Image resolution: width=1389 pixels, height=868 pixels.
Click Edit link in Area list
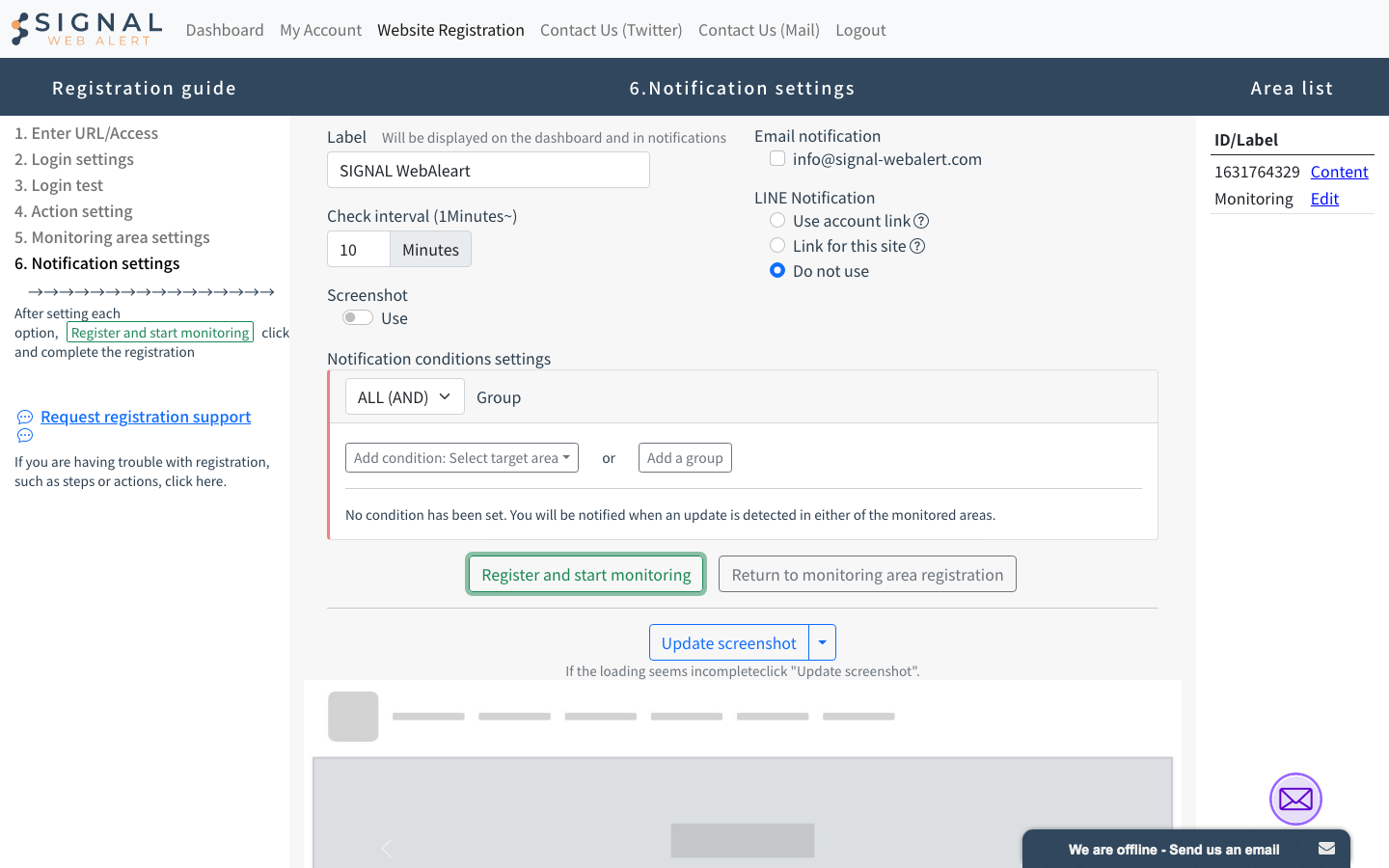coord(1324,199)
